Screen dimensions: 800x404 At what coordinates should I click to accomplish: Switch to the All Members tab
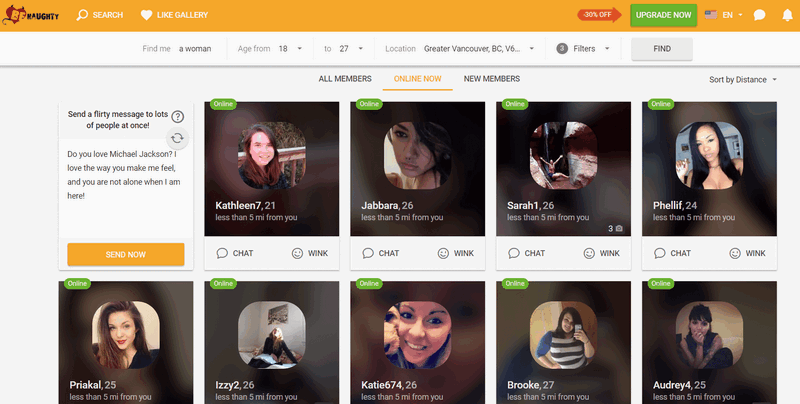pos(345,79)
